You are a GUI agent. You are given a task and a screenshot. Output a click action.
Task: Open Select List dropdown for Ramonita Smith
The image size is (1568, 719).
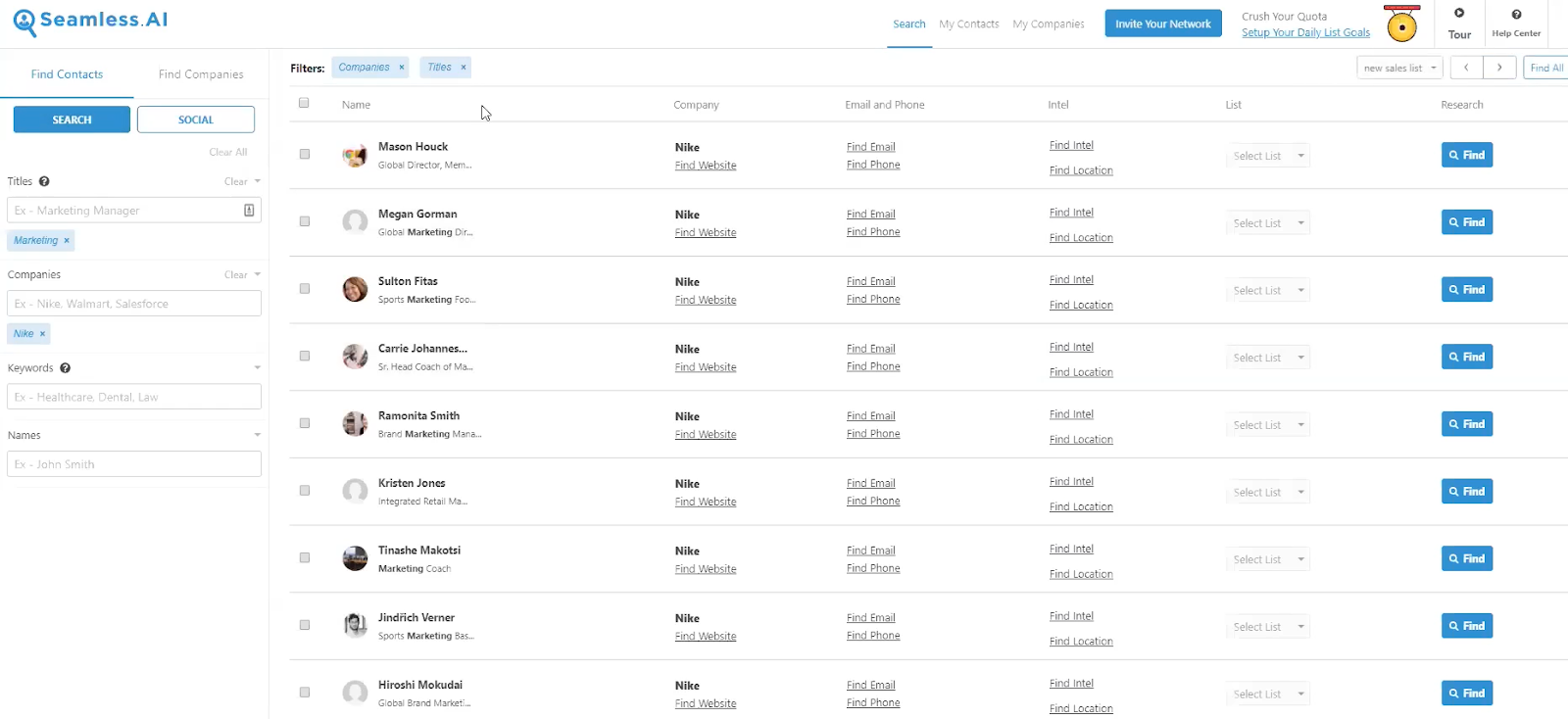[x=1268, y=425]
